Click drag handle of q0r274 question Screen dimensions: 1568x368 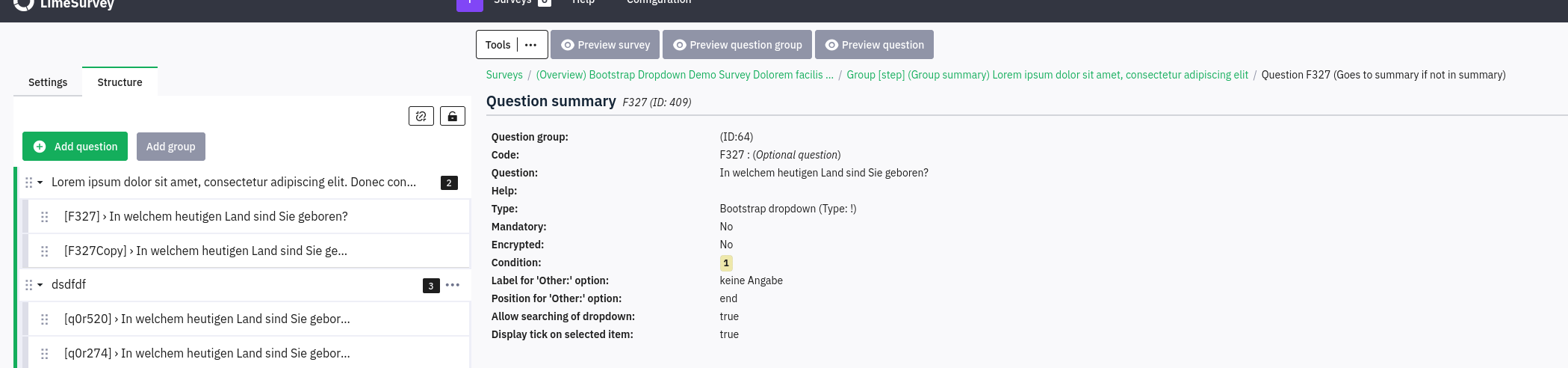pyautogui.click(x=45, y=354)
